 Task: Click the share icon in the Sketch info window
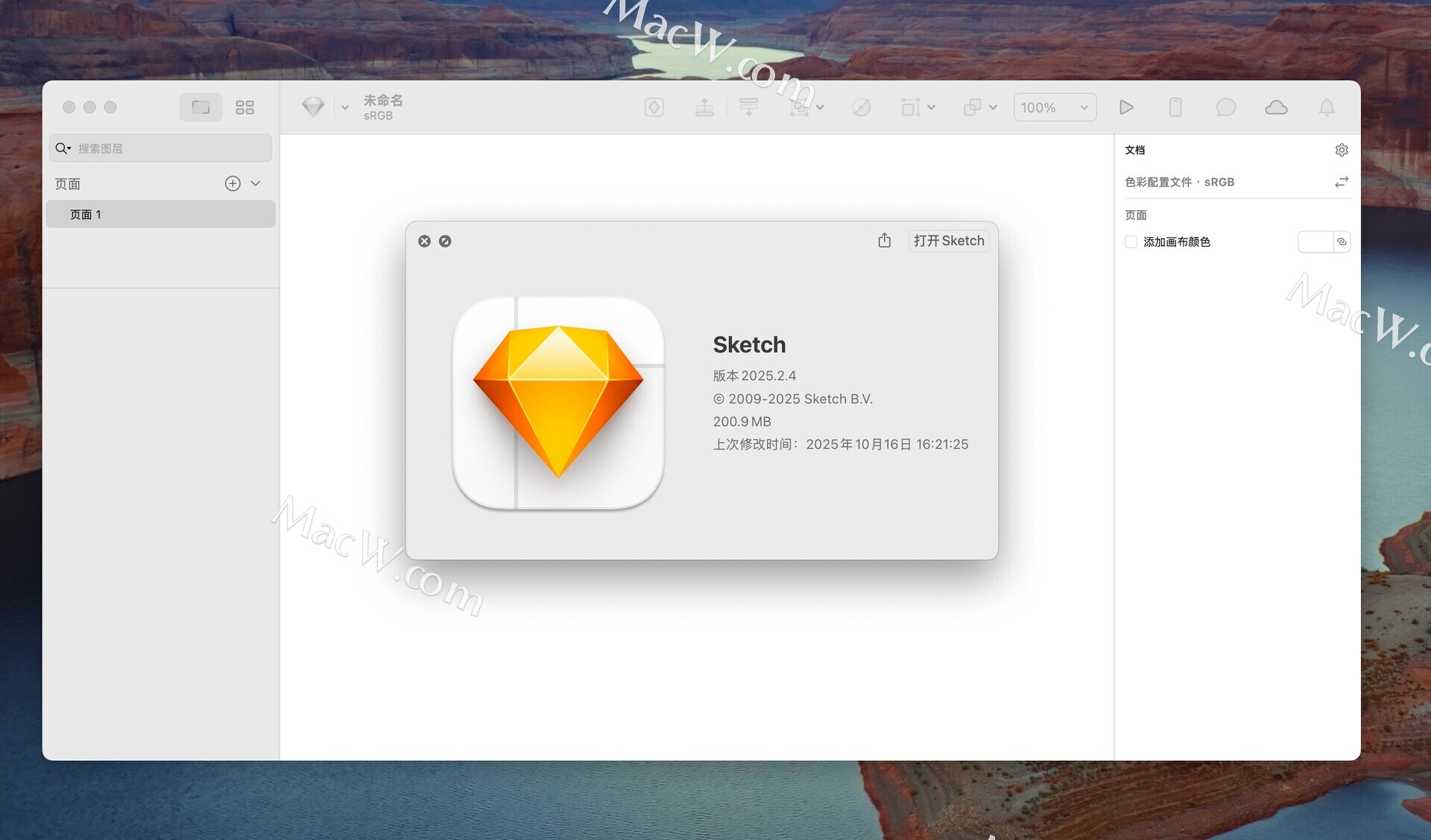tap(884, 240)
